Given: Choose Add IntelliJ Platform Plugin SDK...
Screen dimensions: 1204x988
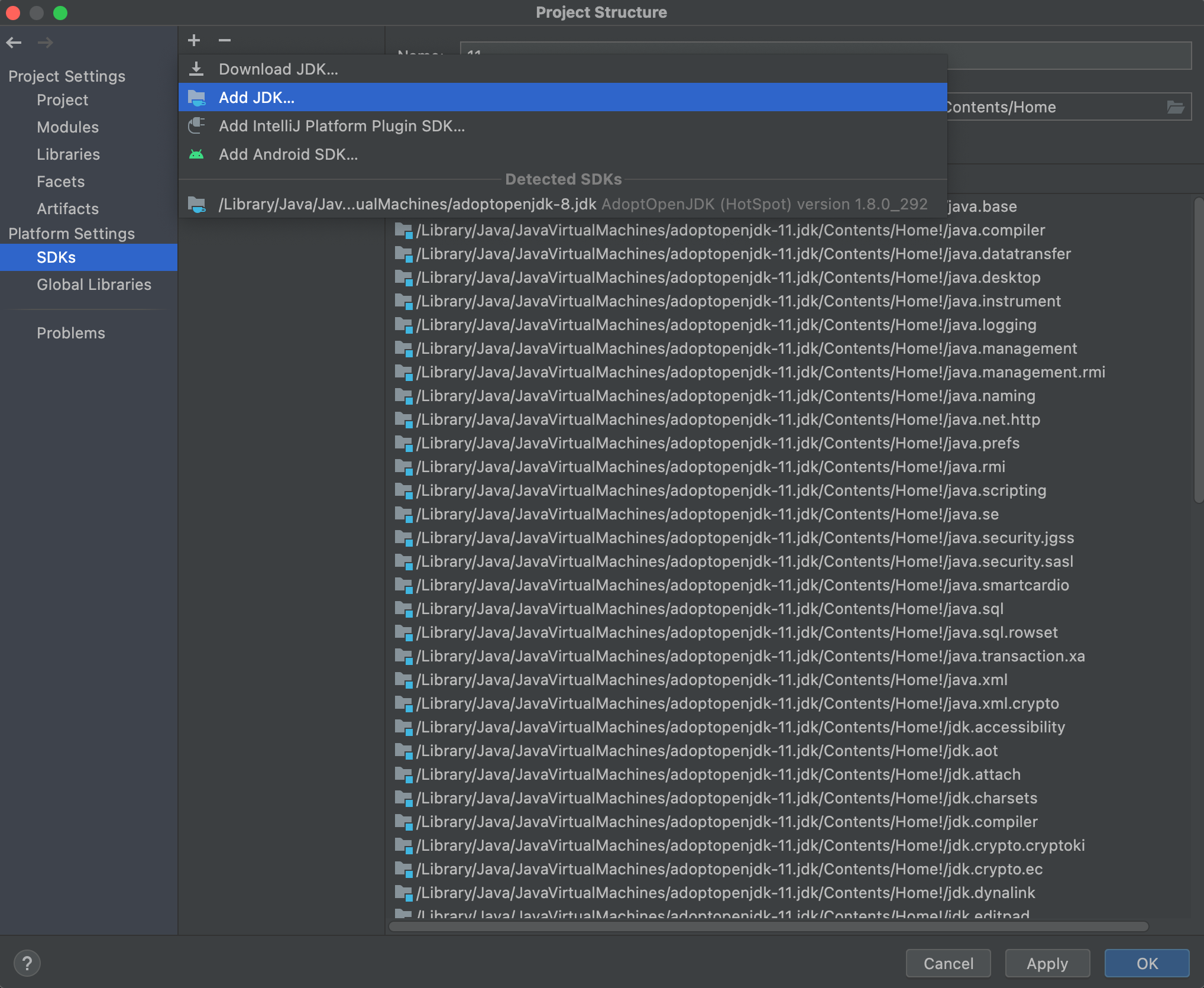Looking at the screenshot, I should tap(341, 126).
